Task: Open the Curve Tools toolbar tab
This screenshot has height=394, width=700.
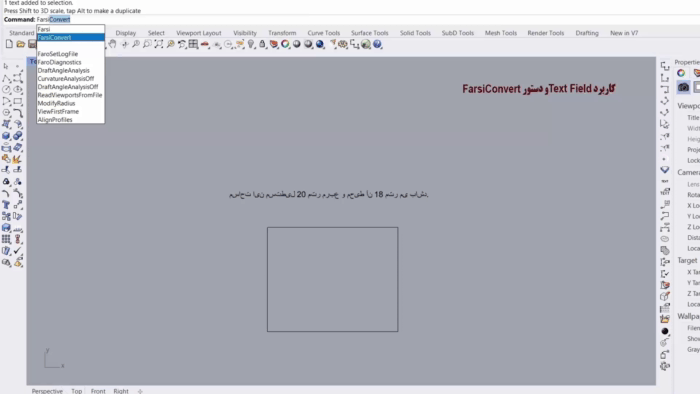Action: [x=324, y=33]
